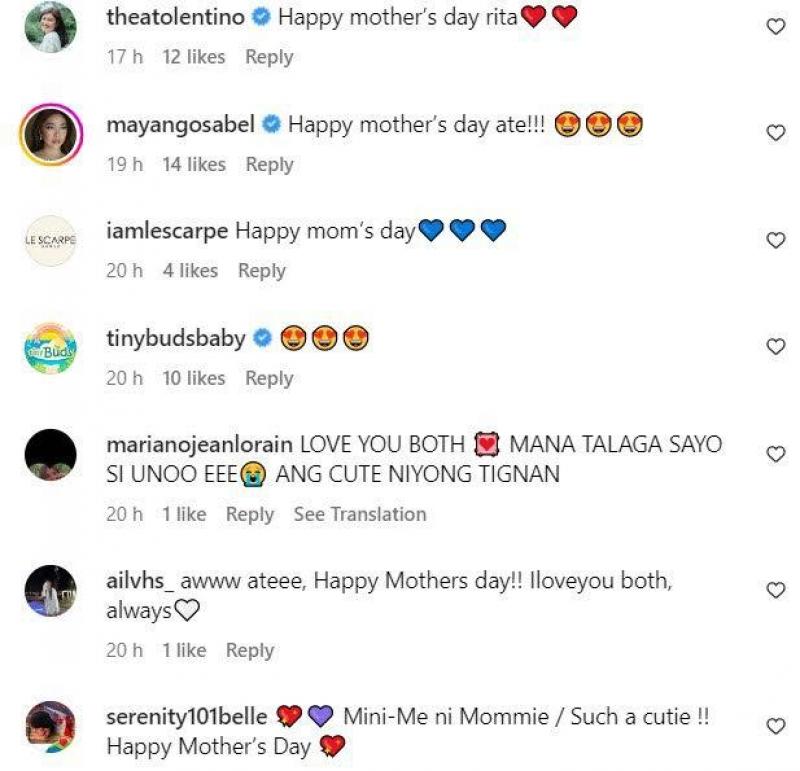
Task: Tap heart icon on mayangosabel's comment
Action: point(775,133)
